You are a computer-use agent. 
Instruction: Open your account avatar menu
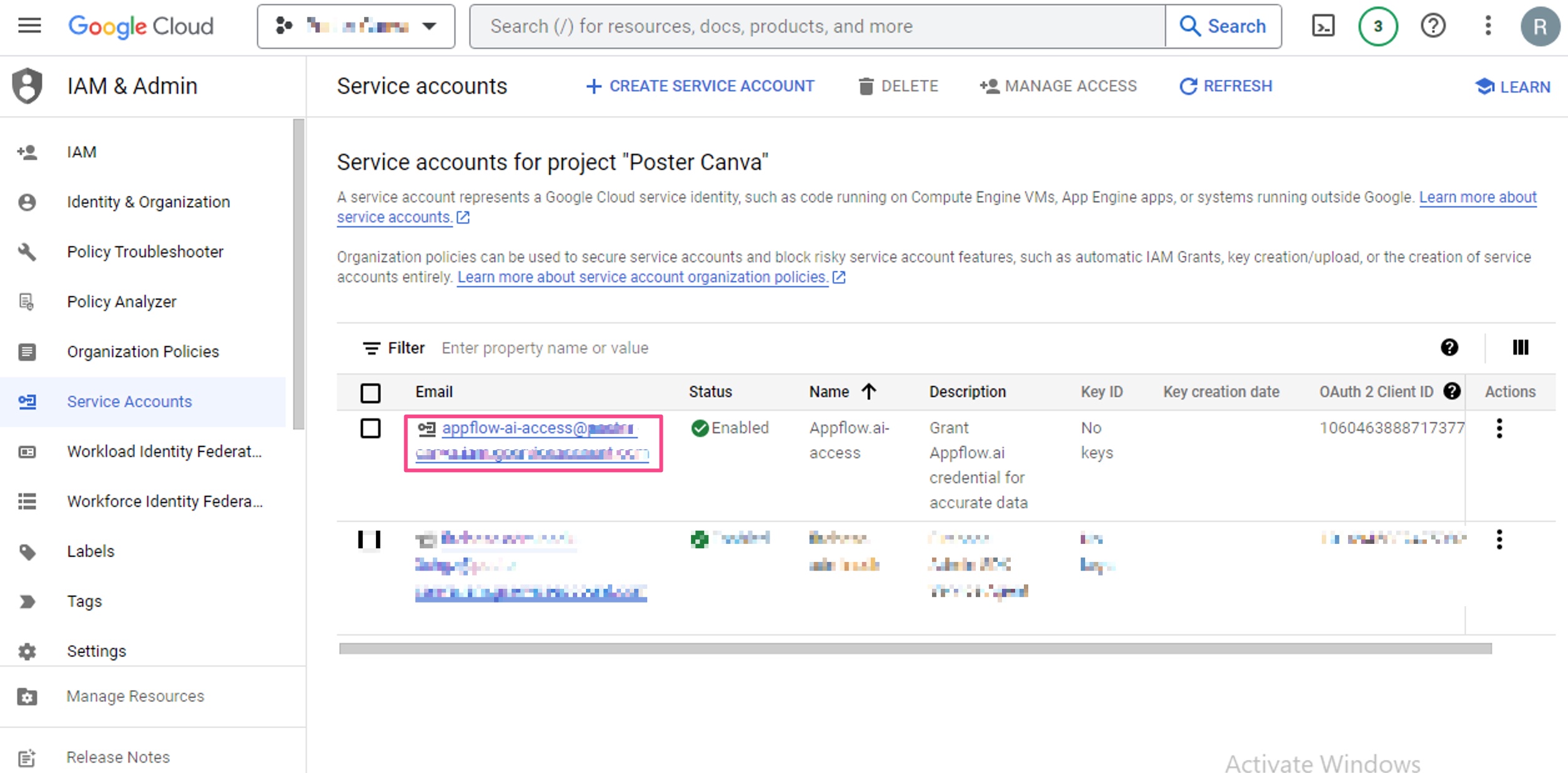click(x=1541, y=26)
